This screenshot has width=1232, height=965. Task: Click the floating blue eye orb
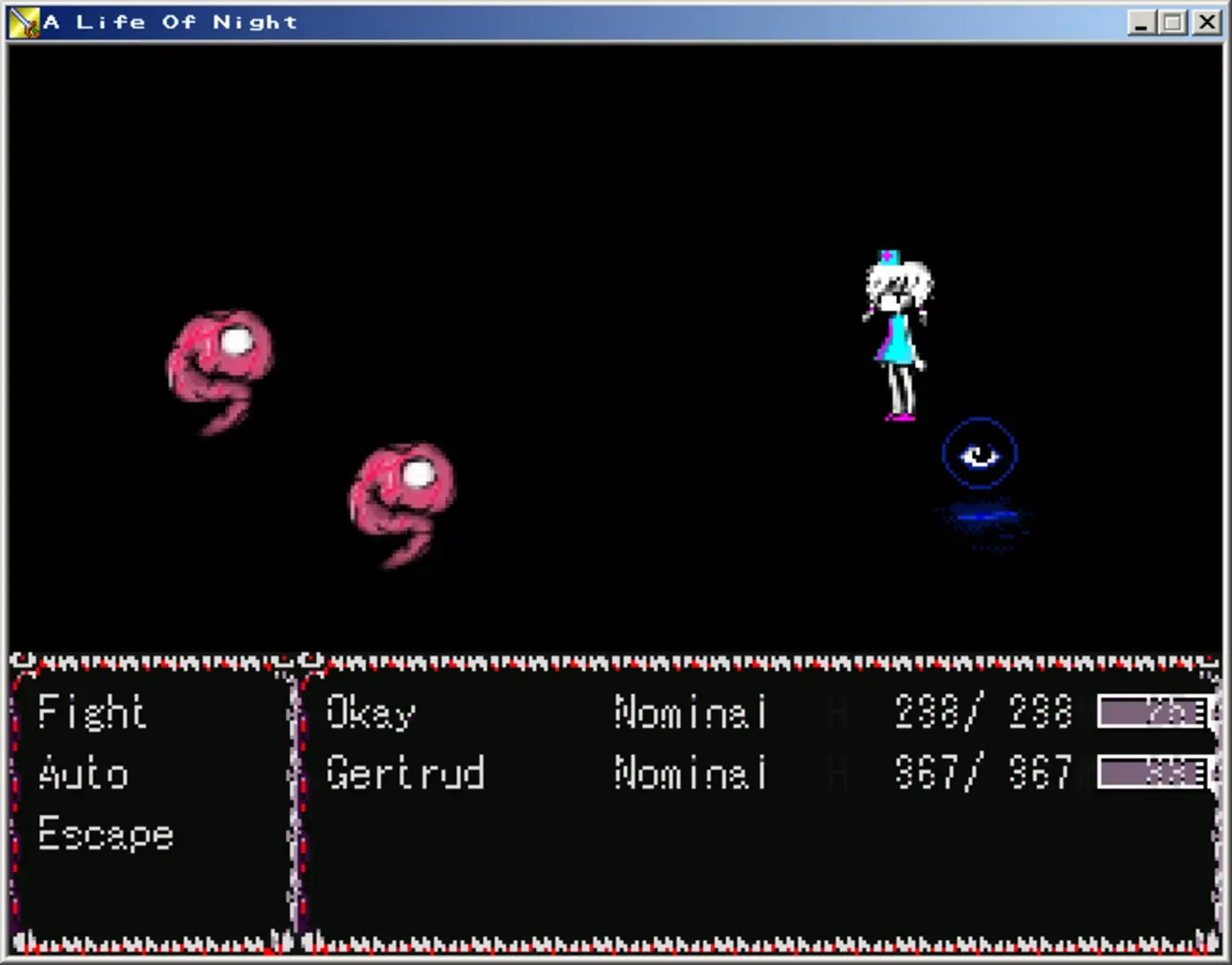point(979,454)
